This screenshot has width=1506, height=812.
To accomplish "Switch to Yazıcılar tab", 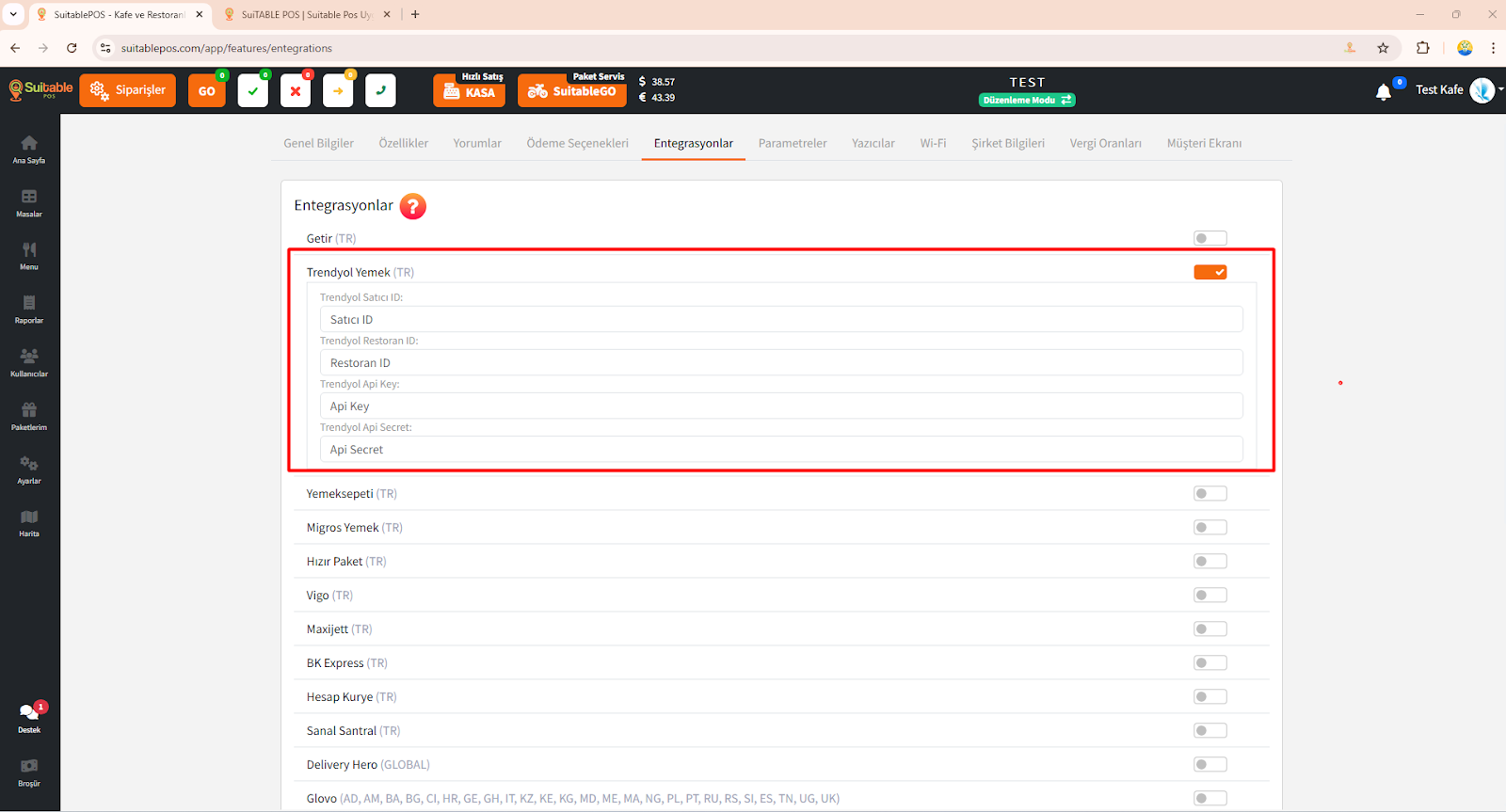I will point(873,143).
